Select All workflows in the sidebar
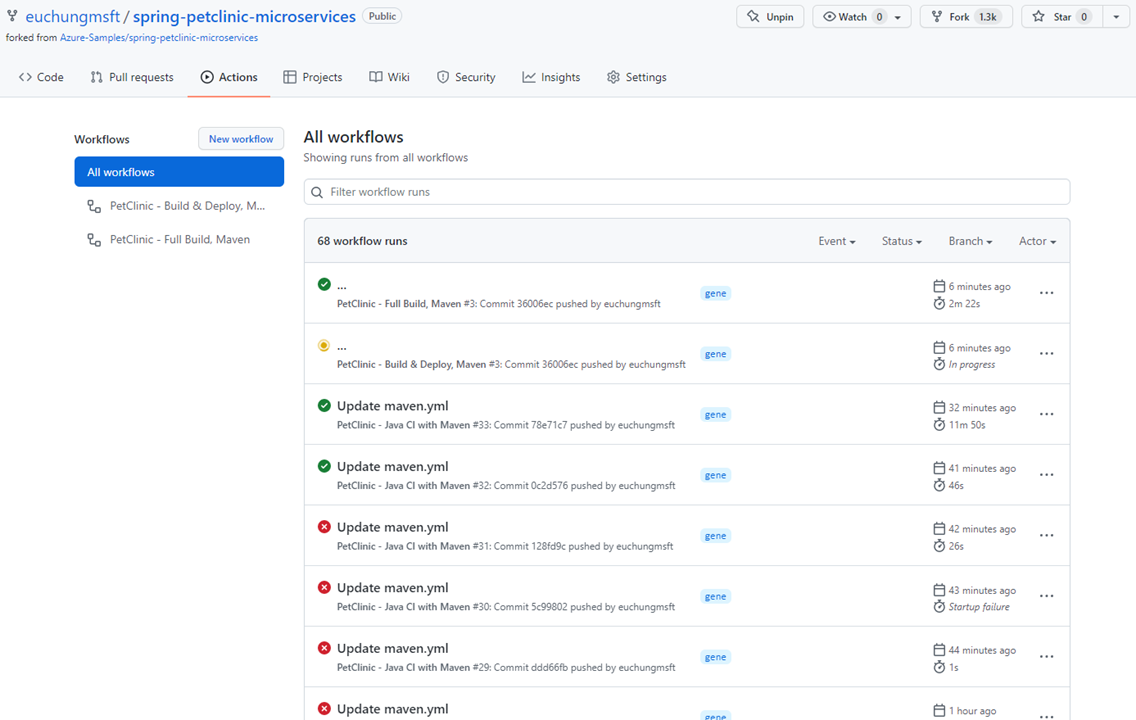Image resolution: width=1136 pixels, height=720 pixels. tap(179, 172)
